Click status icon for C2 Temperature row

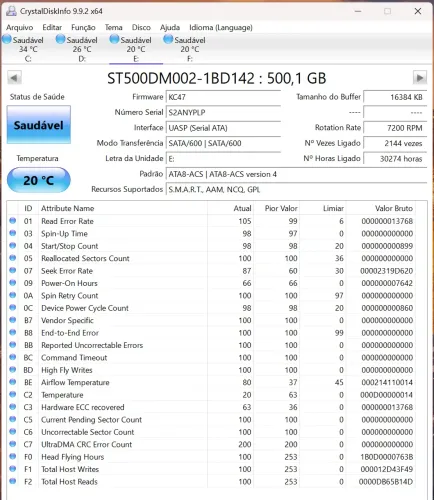13,394
